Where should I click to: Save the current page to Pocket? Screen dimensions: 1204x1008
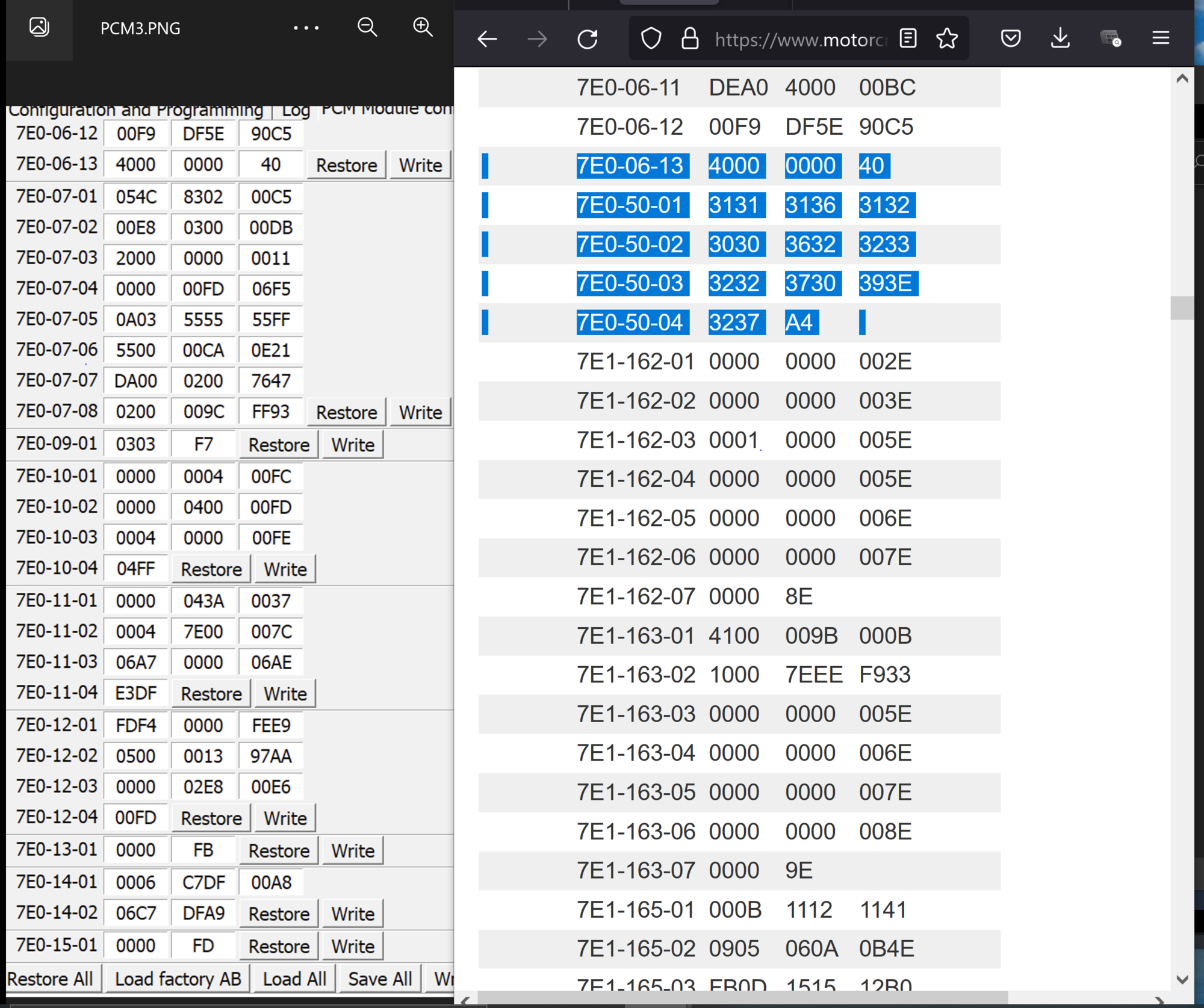click(x=1011, y=38)
